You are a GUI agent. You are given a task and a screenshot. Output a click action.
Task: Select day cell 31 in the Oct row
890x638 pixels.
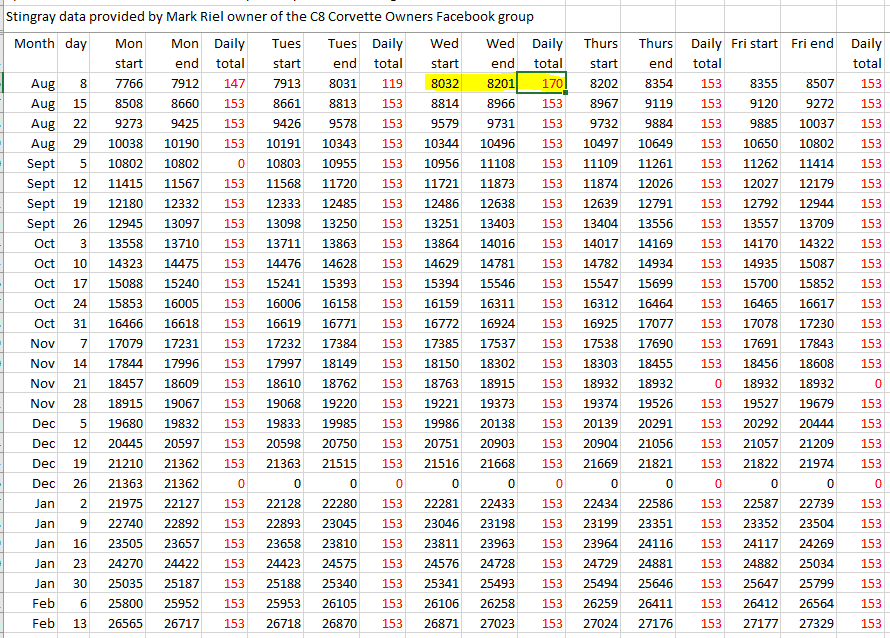[x=76, y=323]
